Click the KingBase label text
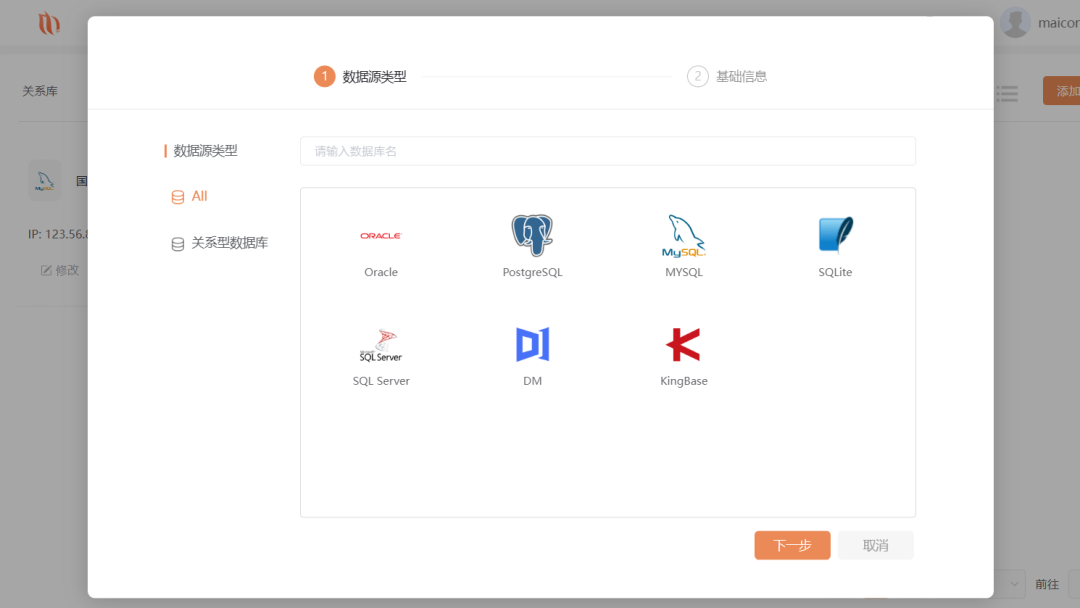The image size is (1080, 608). 684,381
